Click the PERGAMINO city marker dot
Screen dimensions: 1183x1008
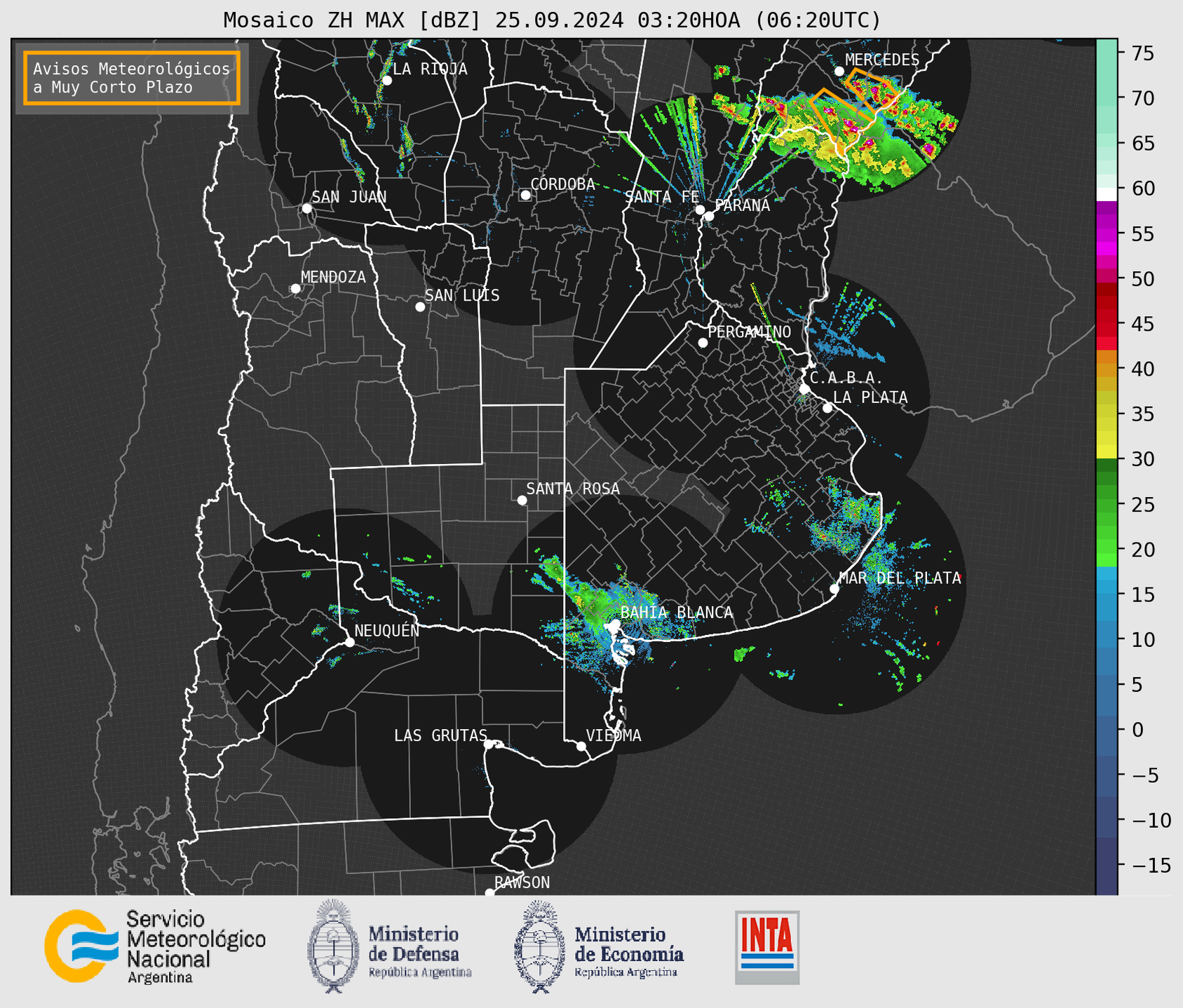(703, 343)
